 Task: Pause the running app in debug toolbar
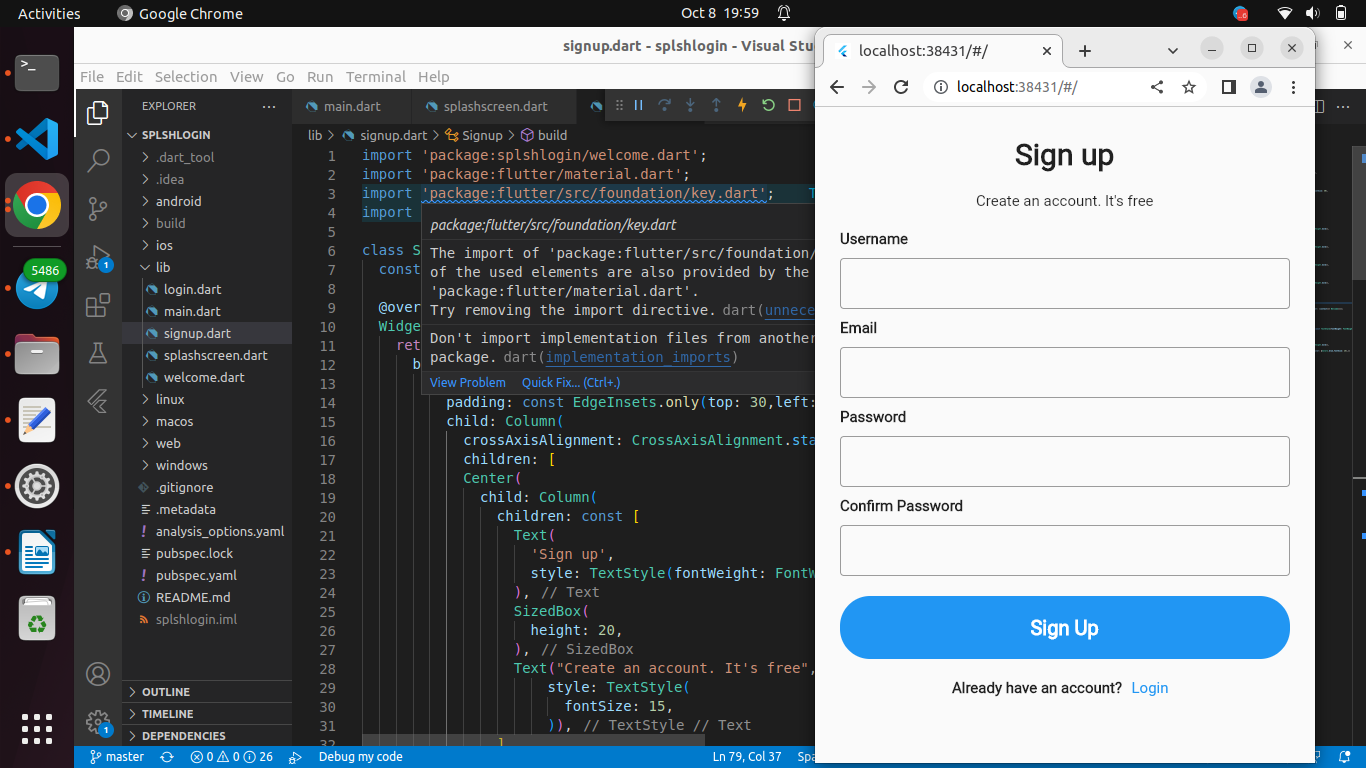pyautogui.click(x=638, y=106)
